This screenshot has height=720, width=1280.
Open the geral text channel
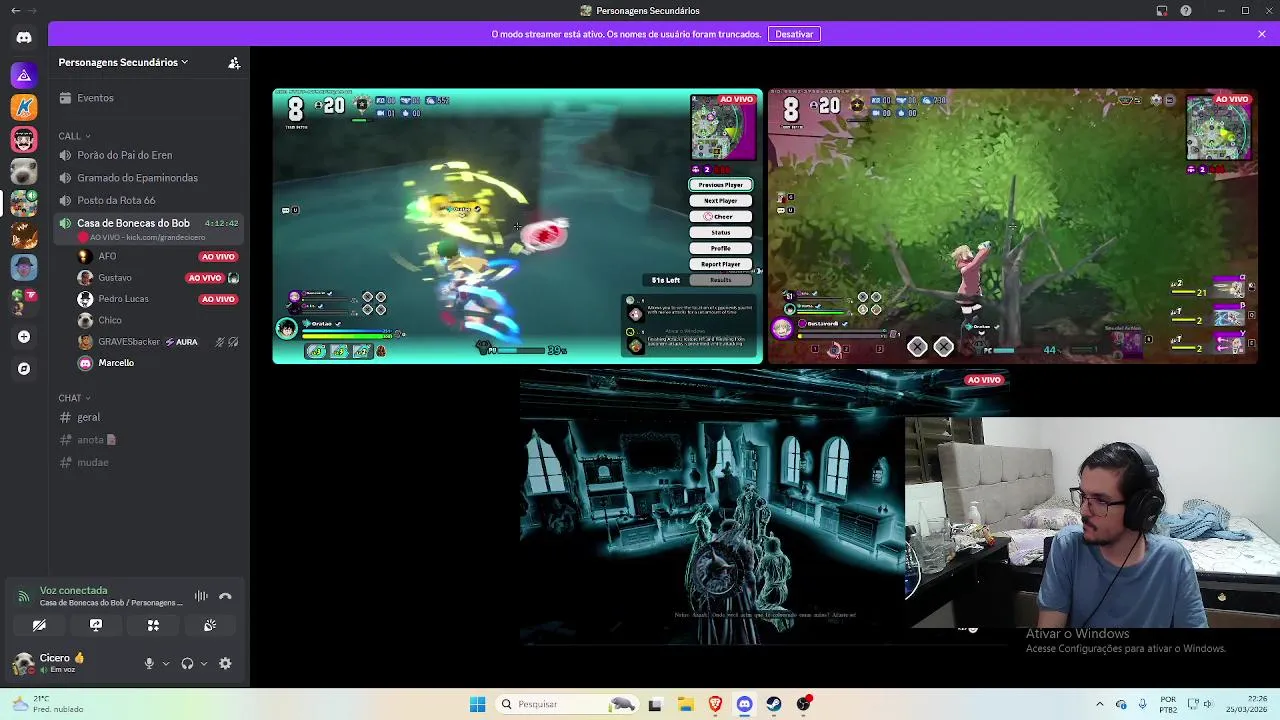[x=150, y=417]
